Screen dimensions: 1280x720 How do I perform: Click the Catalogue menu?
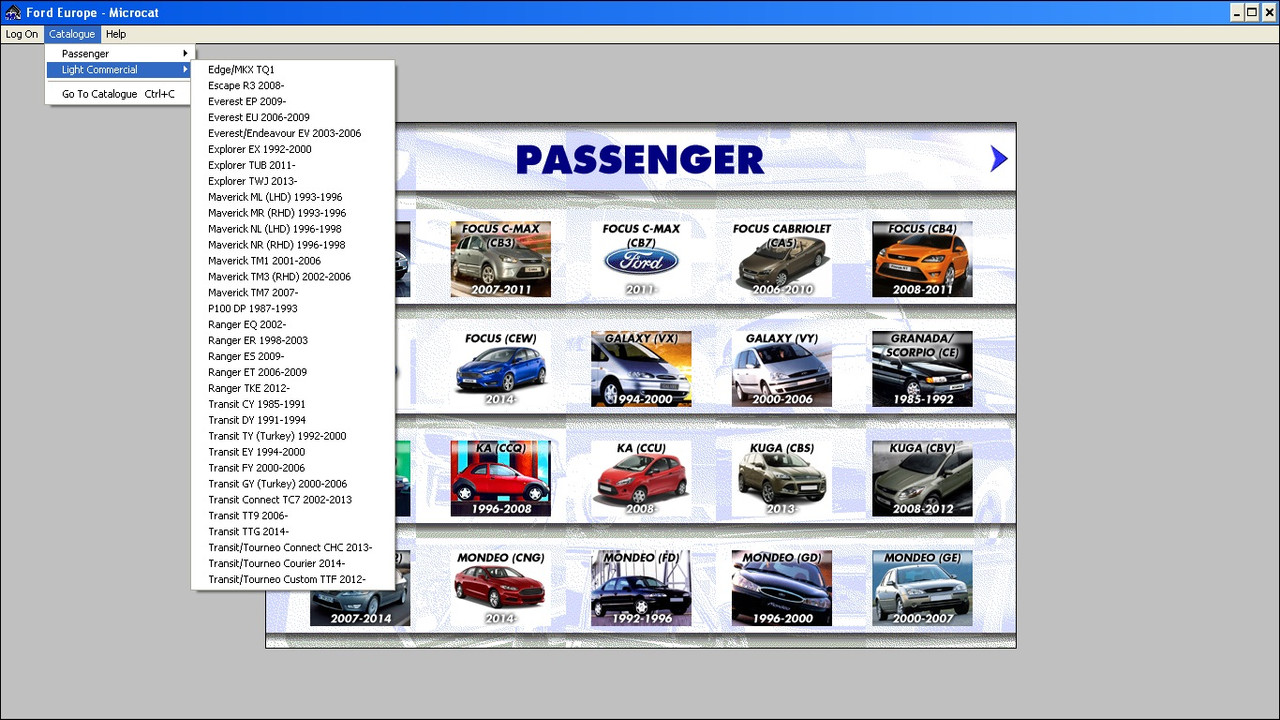click(x=72, y=34)
